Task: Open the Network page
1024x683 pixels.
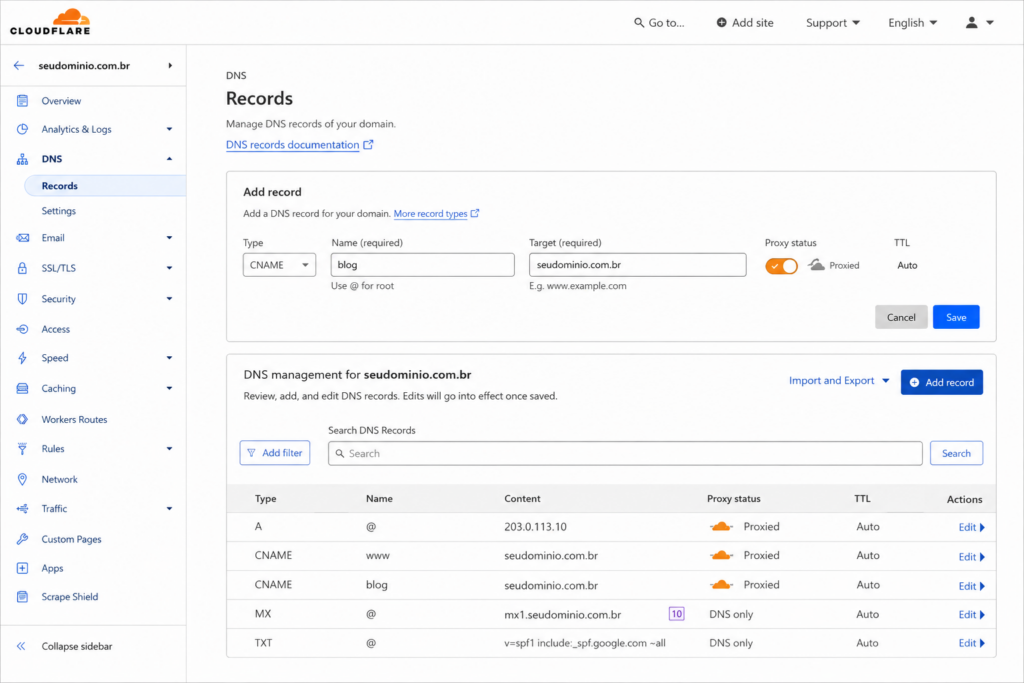Action: click(x=59, y=479)
